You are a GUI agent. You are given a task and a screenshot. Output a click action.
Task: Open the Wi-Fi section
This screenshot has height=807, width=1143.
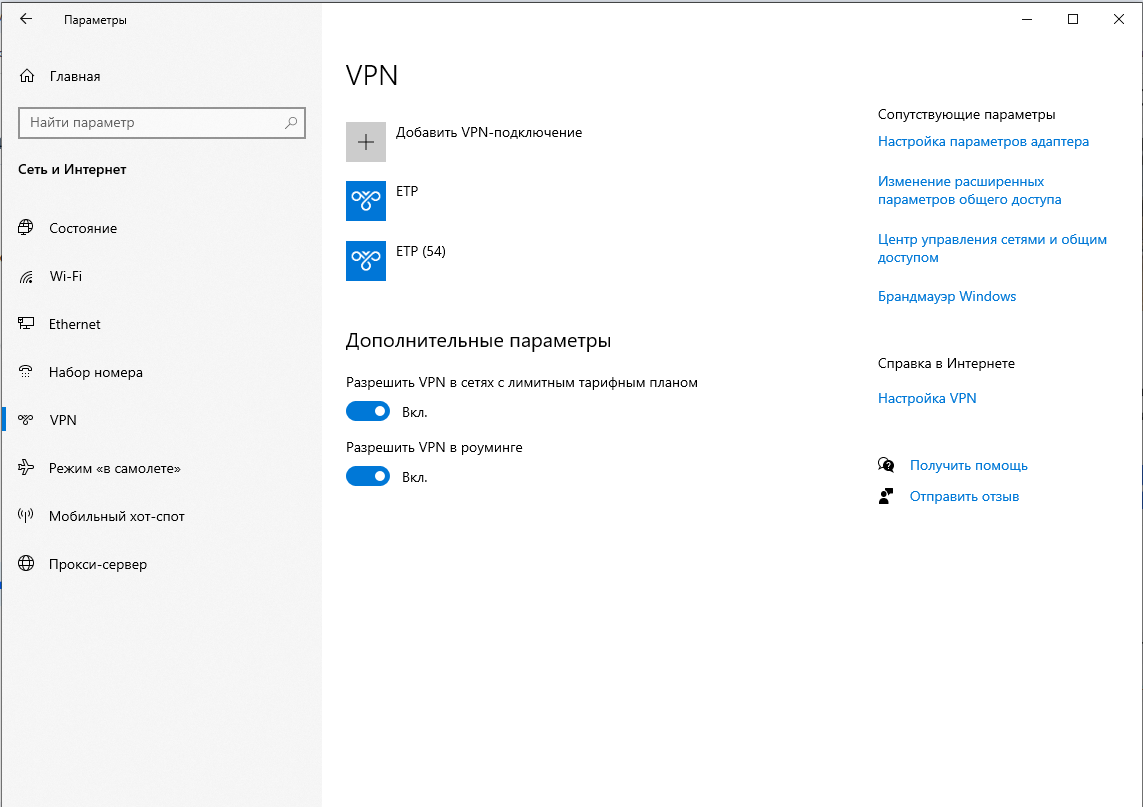[66, 276]
